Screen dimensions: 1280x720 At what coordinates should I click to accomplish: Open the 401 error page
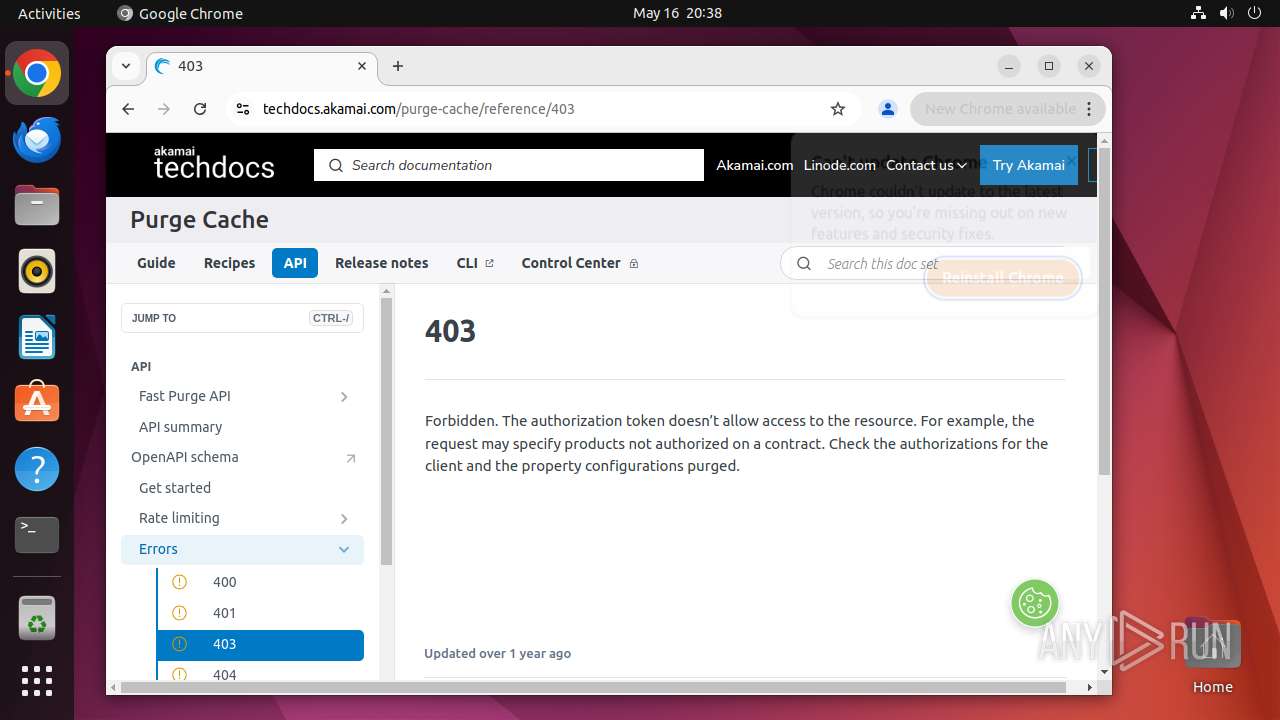[x=225, y=613]
